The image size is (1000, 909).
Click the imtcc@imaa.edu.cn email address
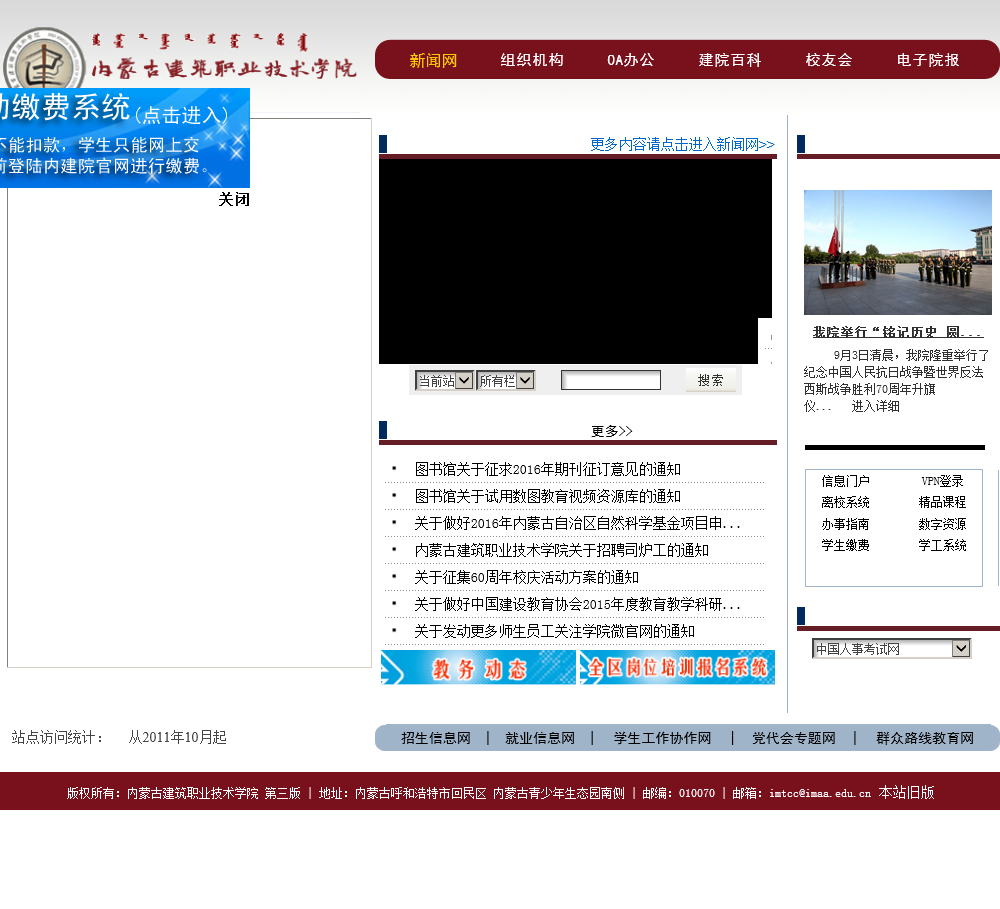click(x=820, y=794)
